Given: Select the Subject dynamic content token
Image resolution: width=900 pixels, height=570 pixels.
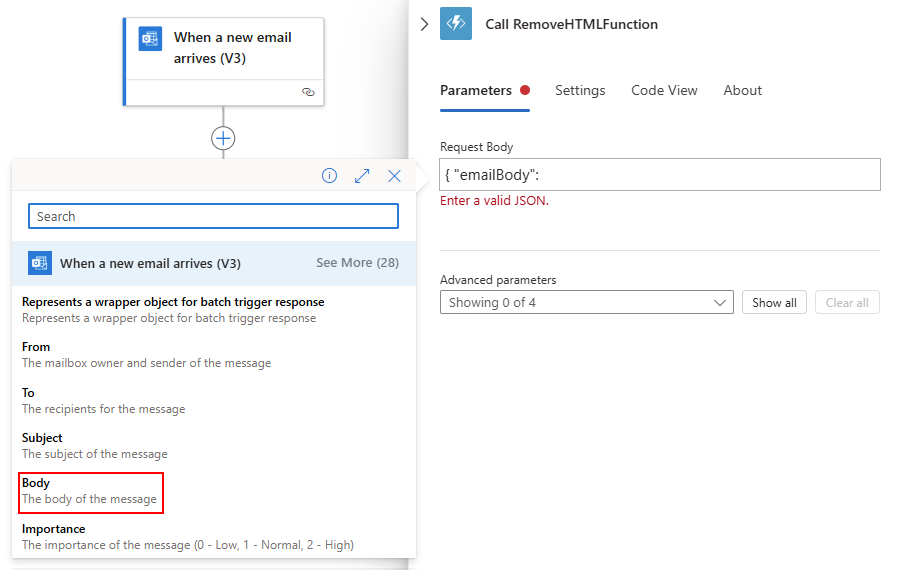Looking at the screenshot, I should (x=95, y=446).
